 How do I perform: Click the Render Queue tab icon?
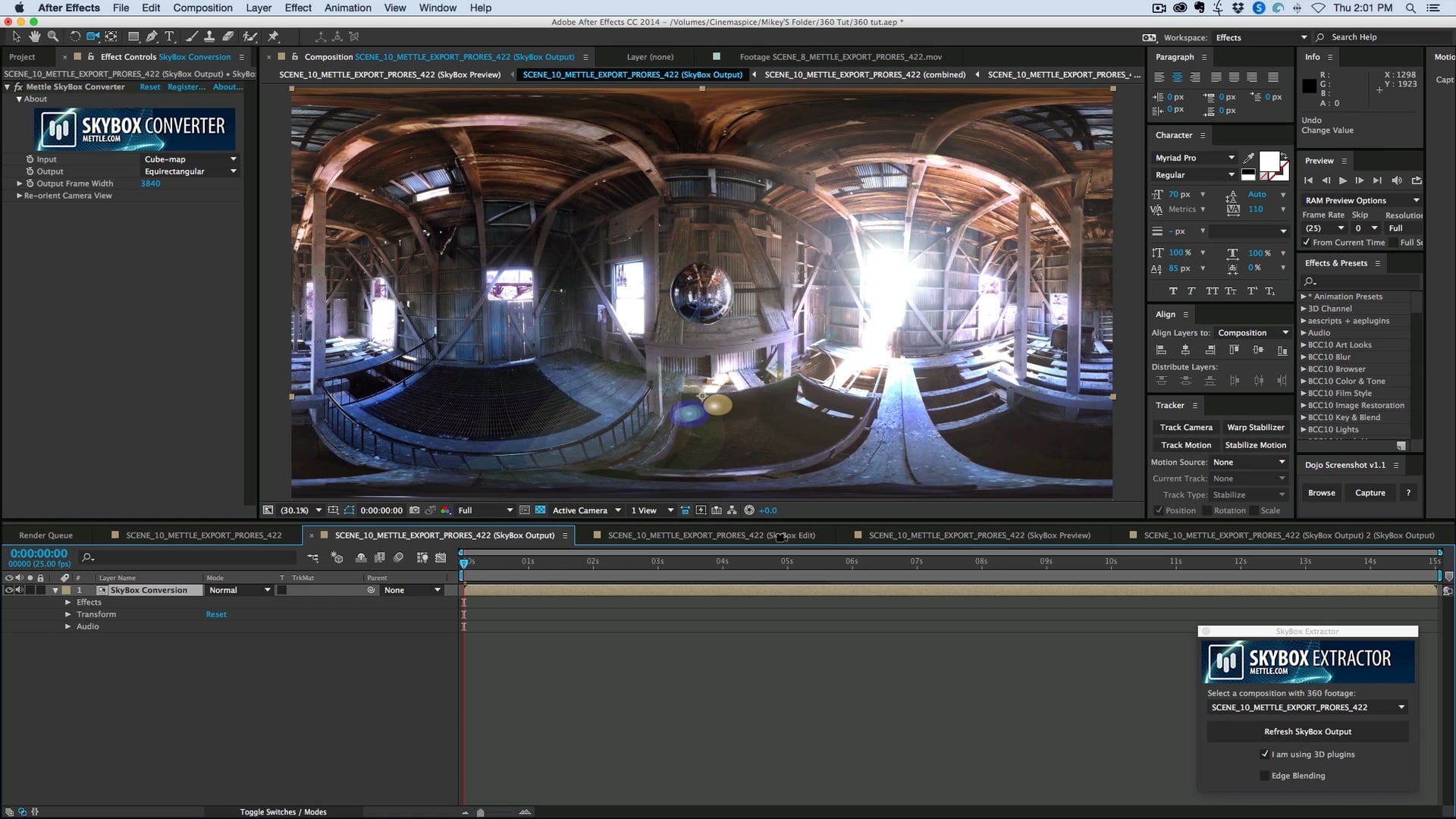45,535
